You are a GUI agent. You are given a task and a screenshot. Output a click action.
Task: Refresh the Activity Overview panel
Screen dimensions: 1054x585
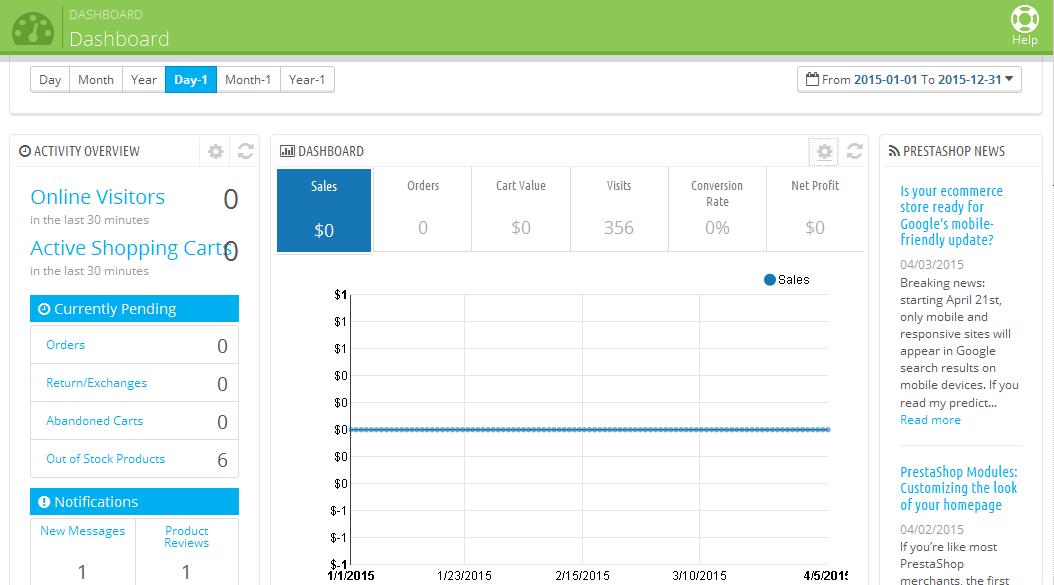245,151
